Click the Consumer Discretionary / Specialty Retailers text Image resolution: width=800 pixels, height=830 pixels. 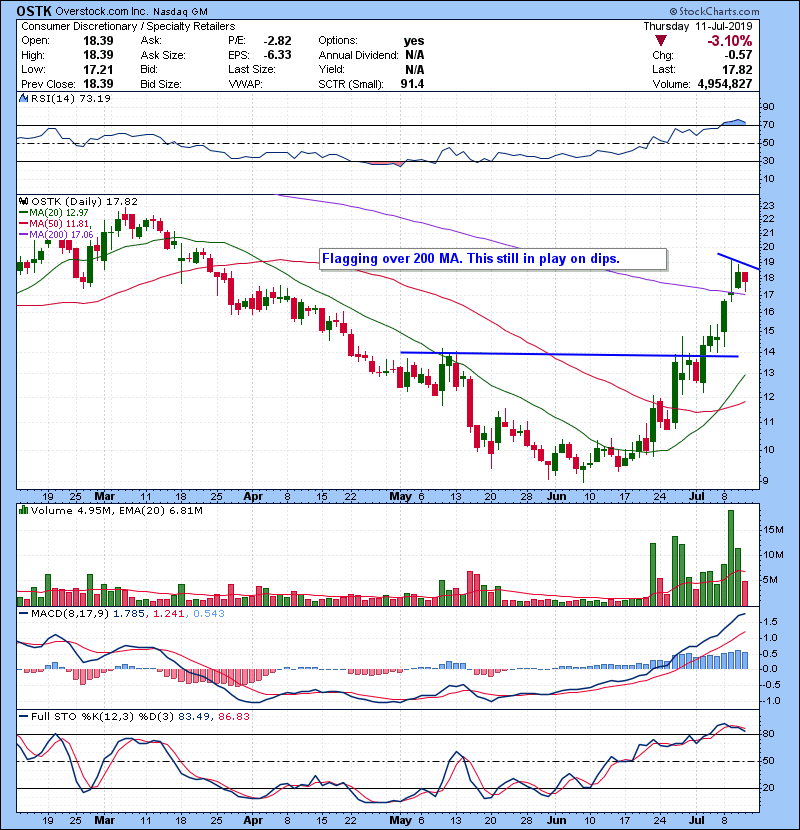(128, 26)
